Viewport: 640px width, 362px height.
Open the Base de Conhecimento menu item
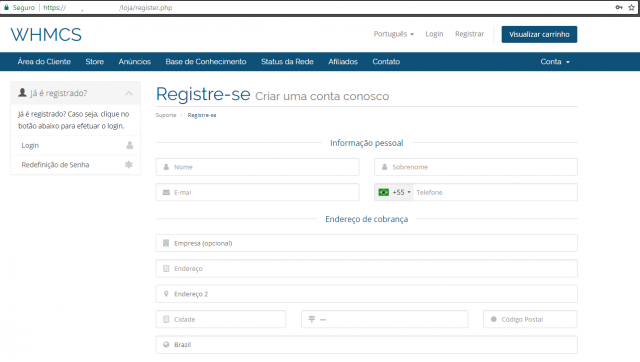click(206, 62)
